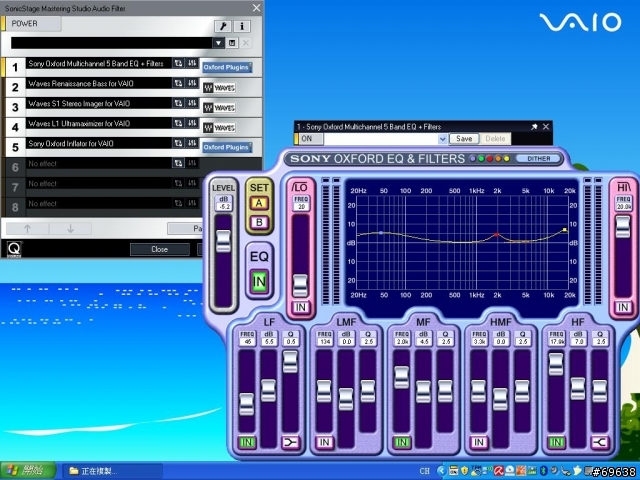Screen dimensions: 640x480
Task: Open the preset dropdown in EQ plugin window
Action: [x=442, y=139]
